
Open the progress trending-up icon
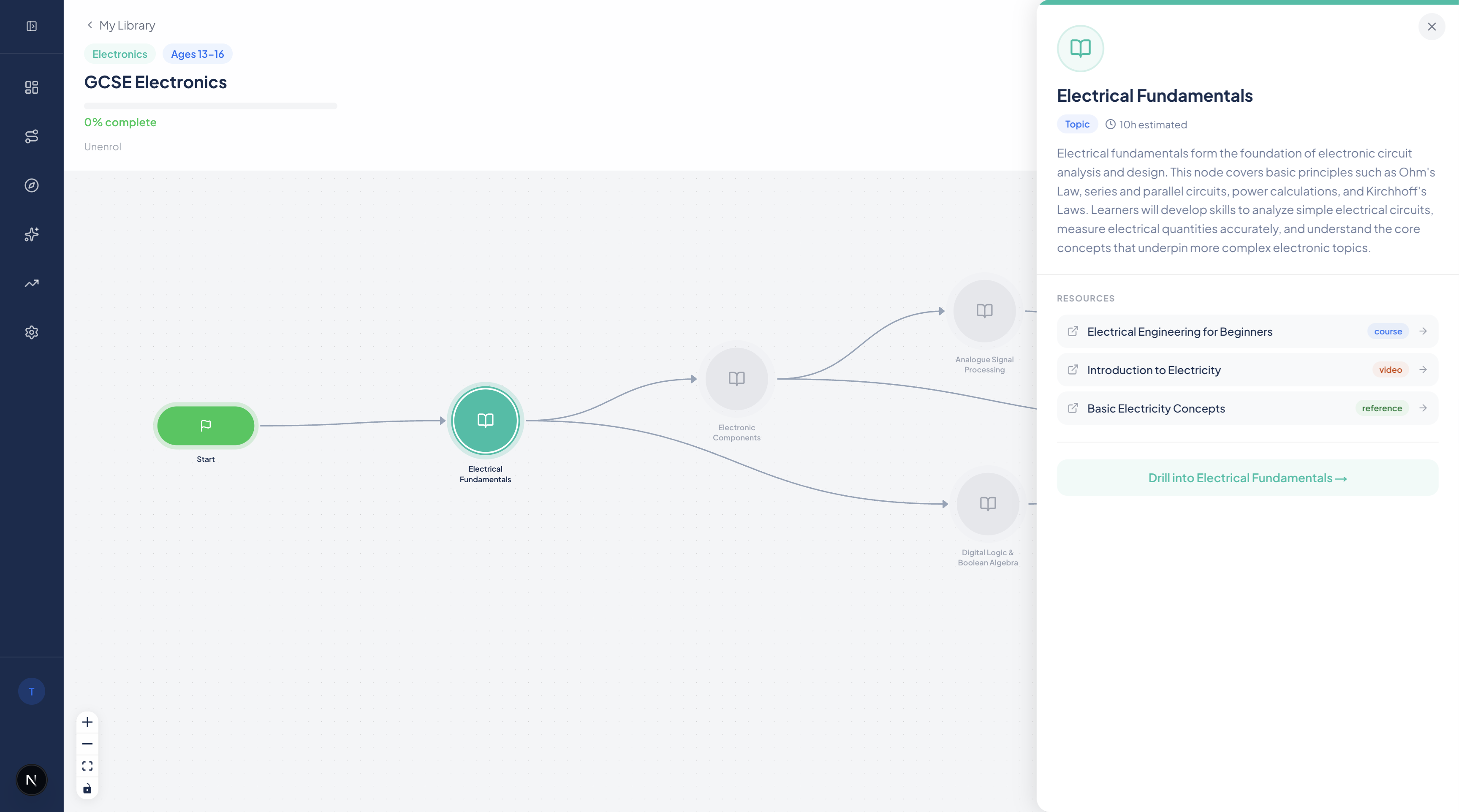(32, 283)
